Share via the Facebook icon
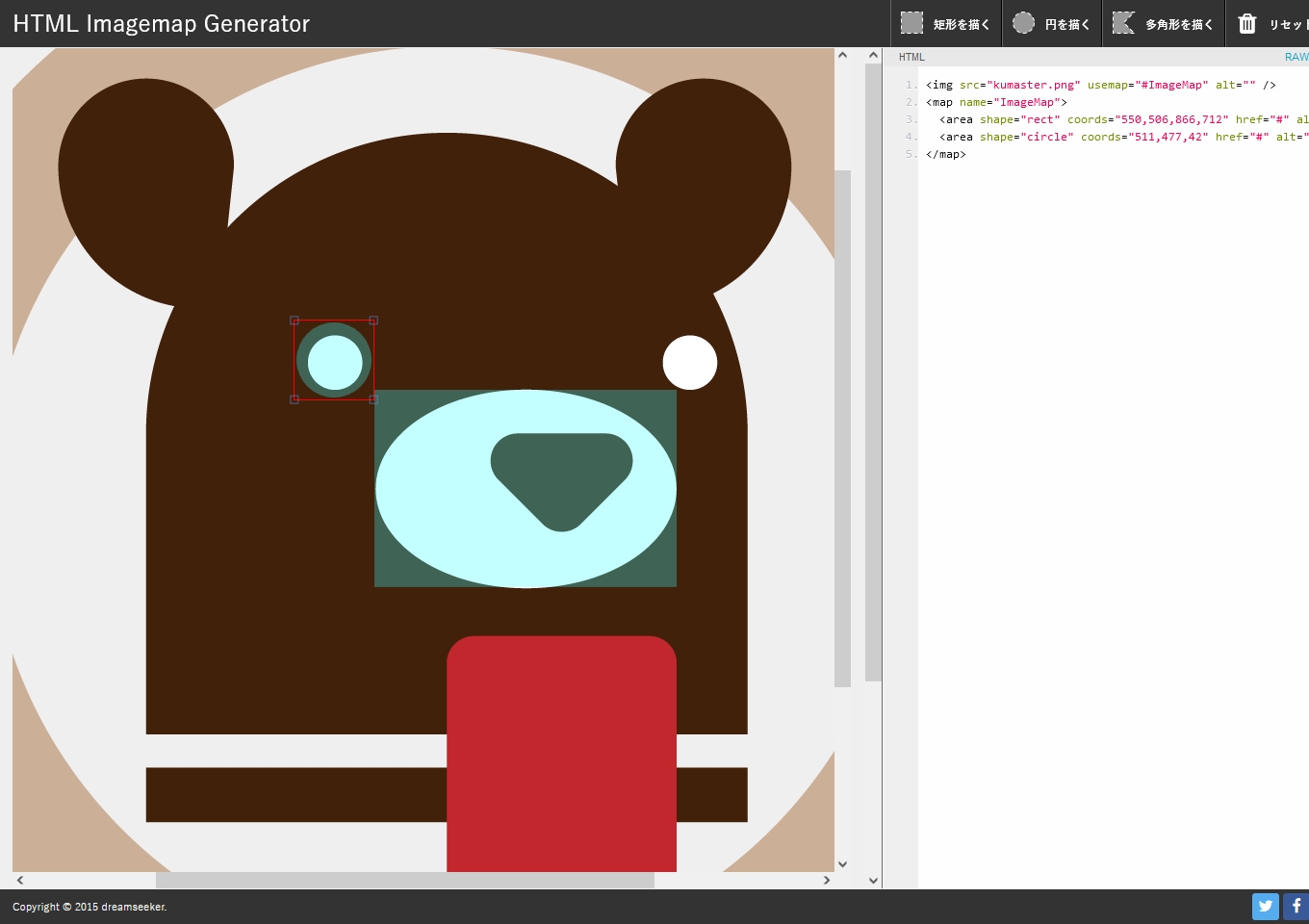Image resolution: width=1309 pixels, height=924 pixels. [1296, 906]
